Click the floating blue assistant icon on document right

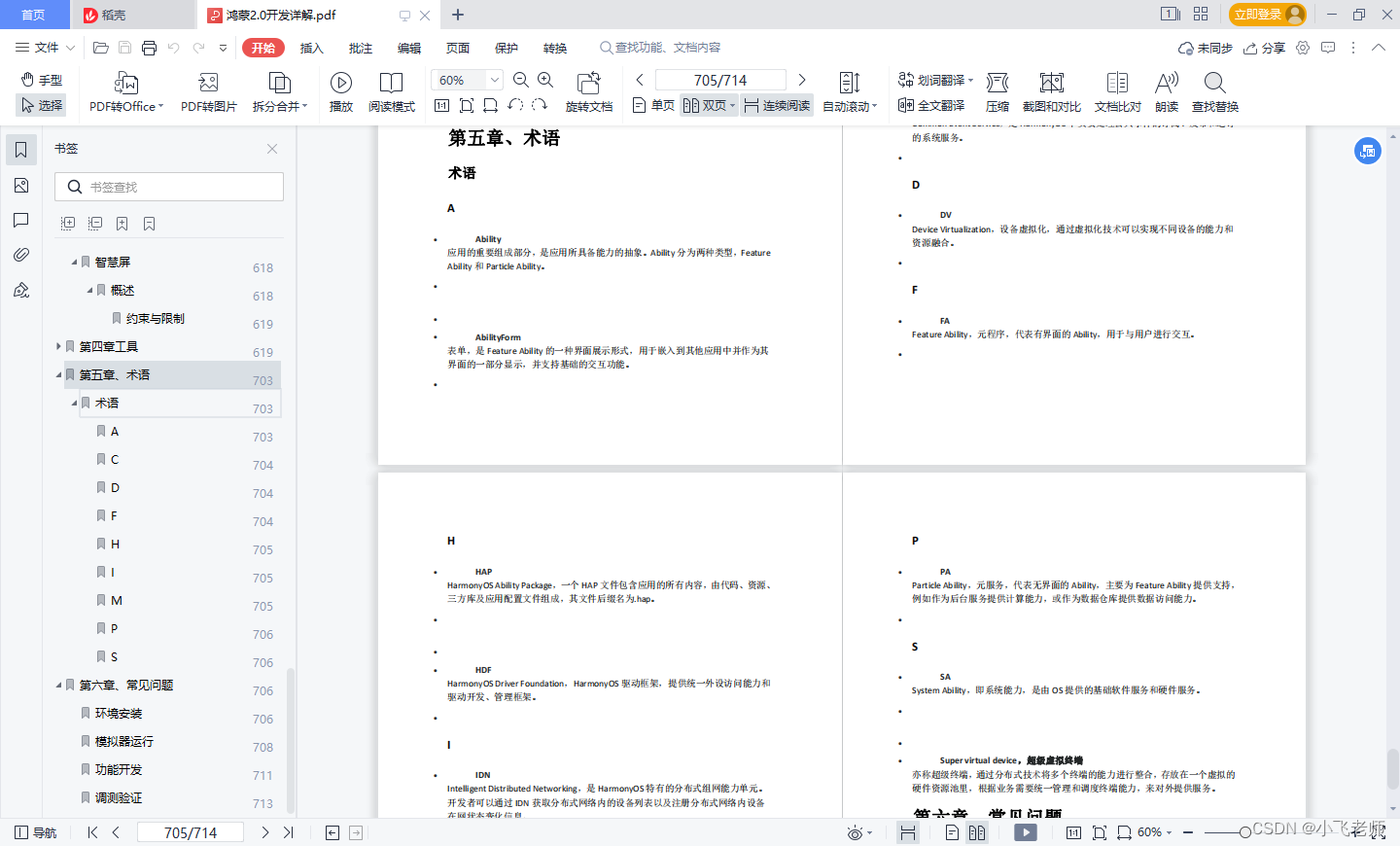(1367, 151)
